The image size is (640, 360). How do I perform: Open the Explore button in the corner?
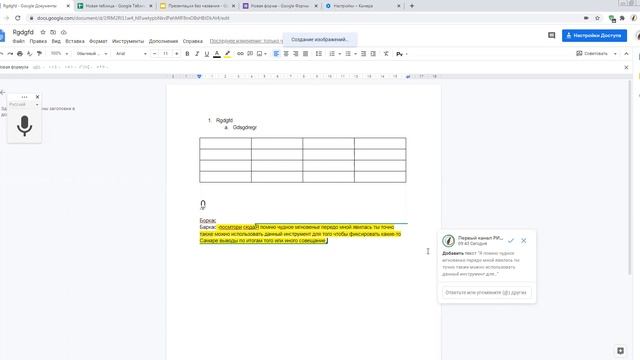[x=620, y=351]
